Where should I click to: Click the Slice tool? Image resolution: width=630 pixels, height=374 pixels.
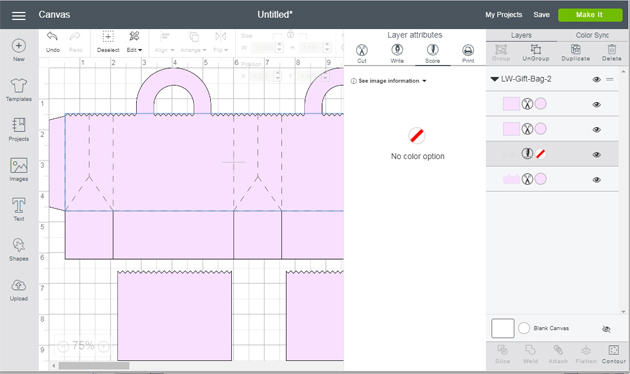coord(502,354)
